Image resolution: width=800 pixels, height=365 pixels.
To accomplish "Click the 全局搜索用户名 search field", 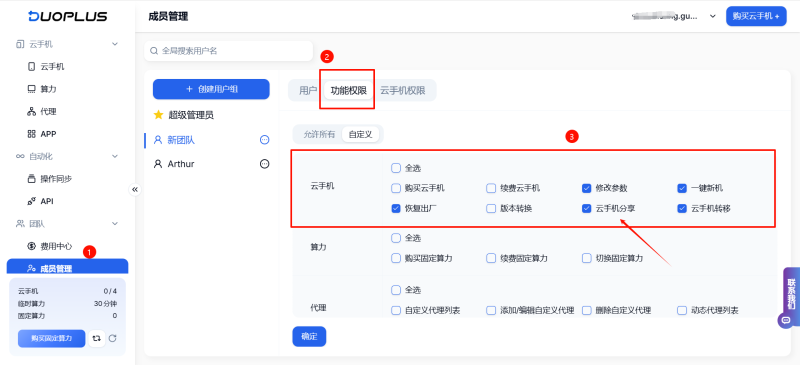I will pos(229,51).
